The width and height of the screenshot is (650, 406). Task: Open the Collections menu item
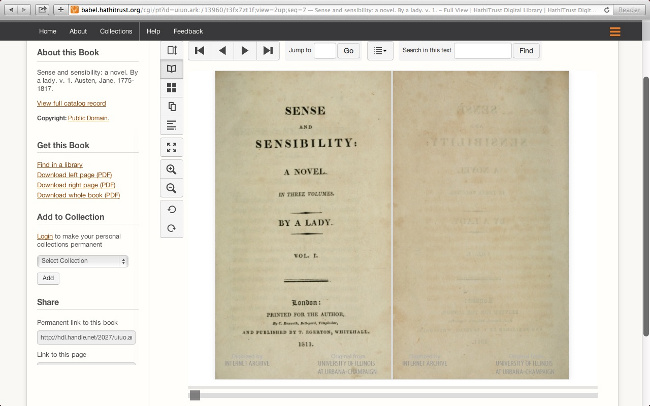pos(116,32)
